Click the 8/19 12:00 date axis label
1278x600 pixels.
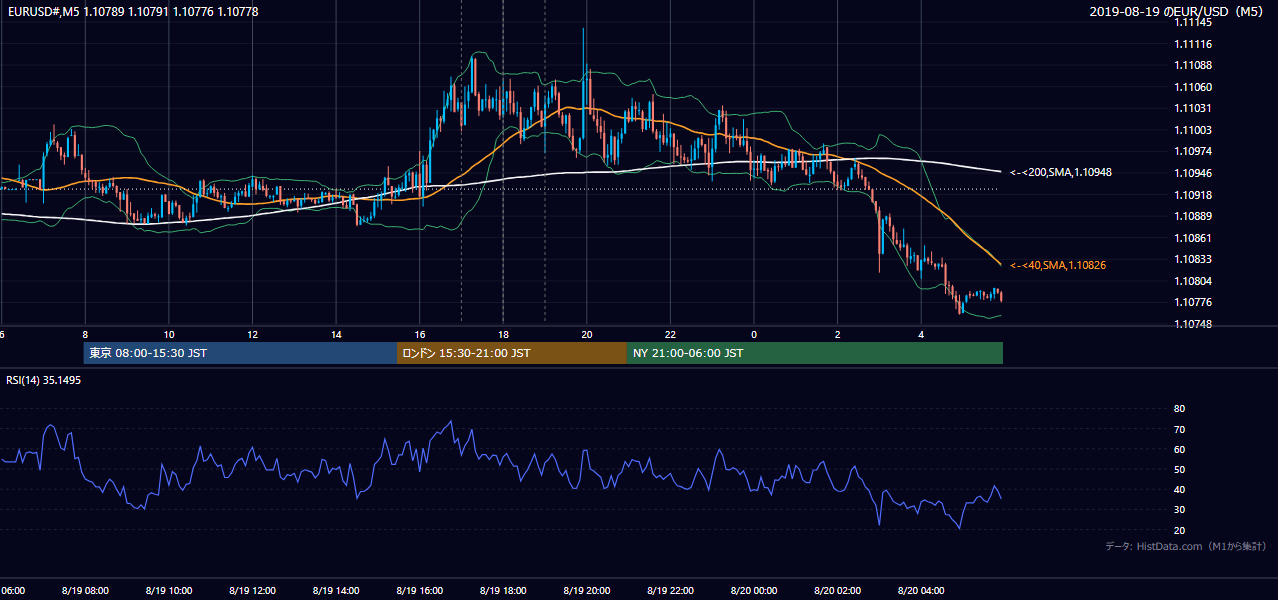click(x=252, y=590)
